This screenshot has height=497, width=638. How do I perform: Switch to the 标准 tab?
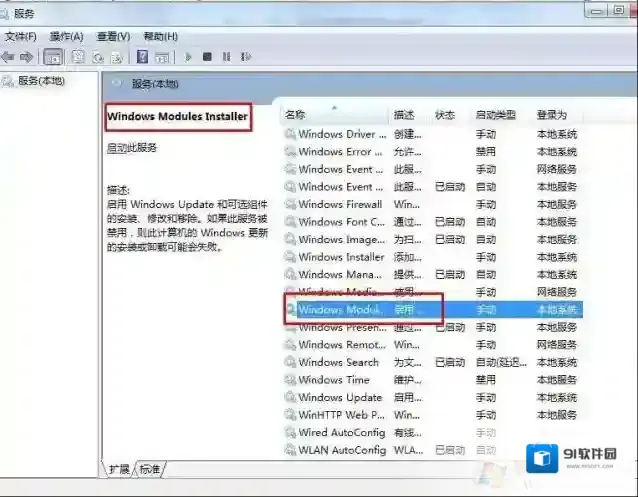[x=149, y=468]
